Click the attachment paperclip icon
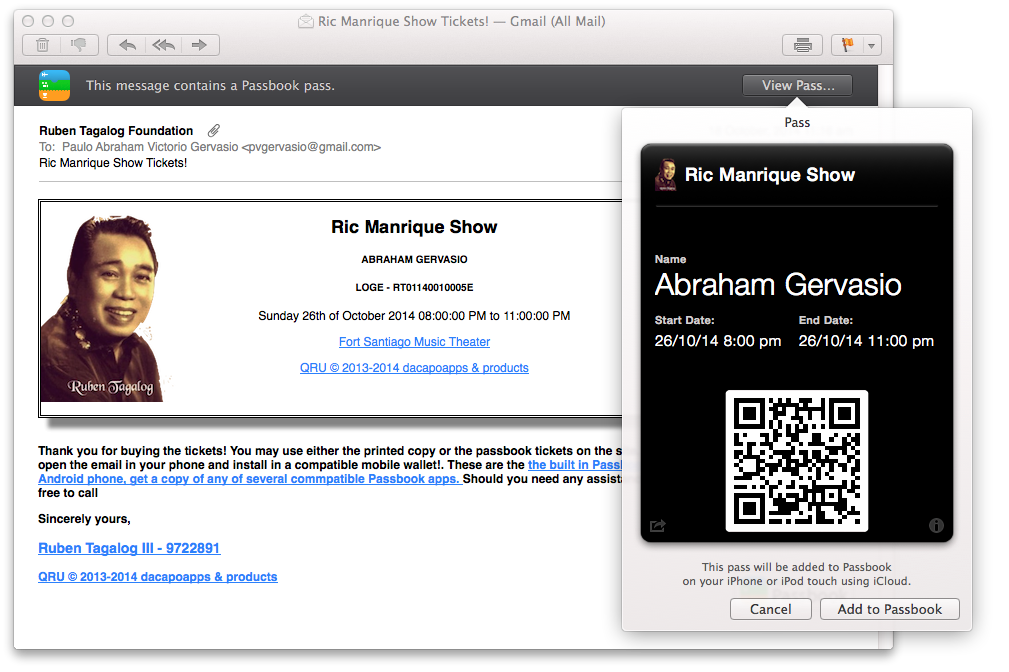 [x=214, y=131]
